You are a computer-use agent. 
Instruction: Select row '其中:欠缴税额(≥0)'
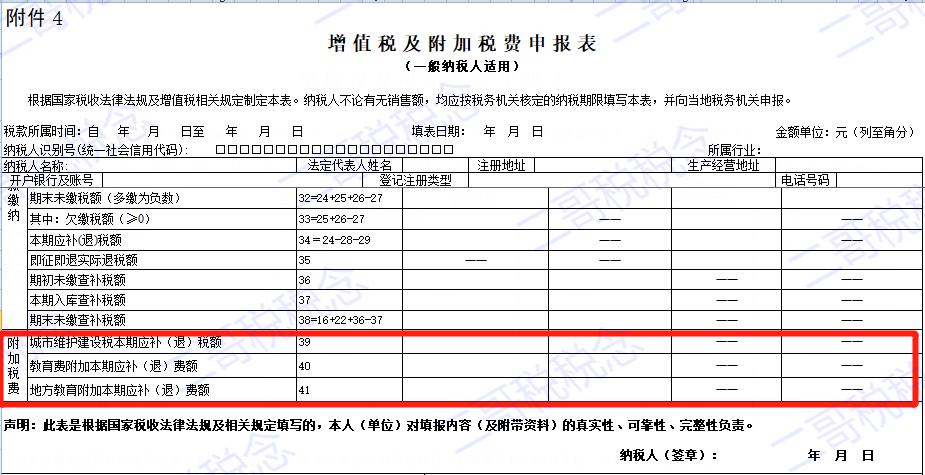pos(162,219)
